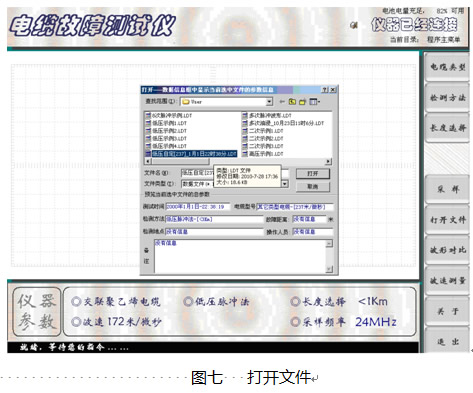Expand the 文件类型 dropdown
Screen dimensions: 473x393
(x=285, y=184)
